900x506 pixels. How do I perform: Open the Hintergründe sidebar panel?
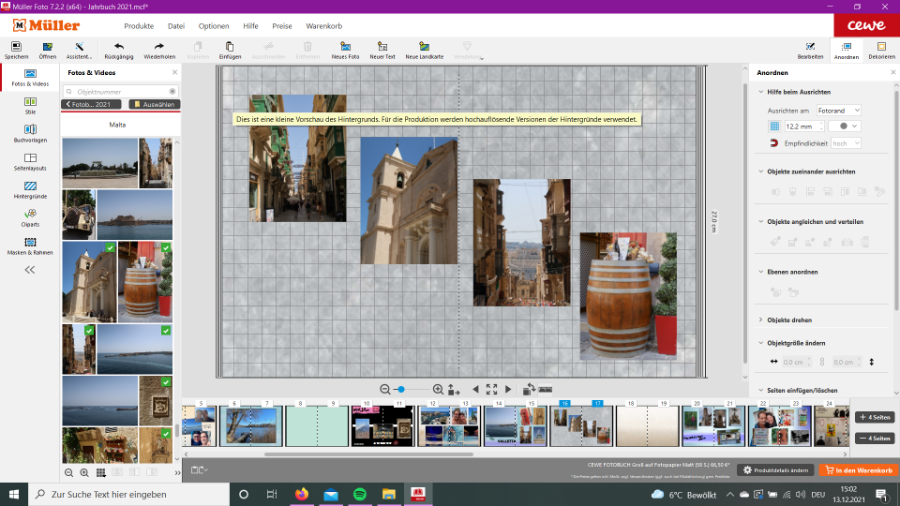pyautogui.click(x=30, y=188)
